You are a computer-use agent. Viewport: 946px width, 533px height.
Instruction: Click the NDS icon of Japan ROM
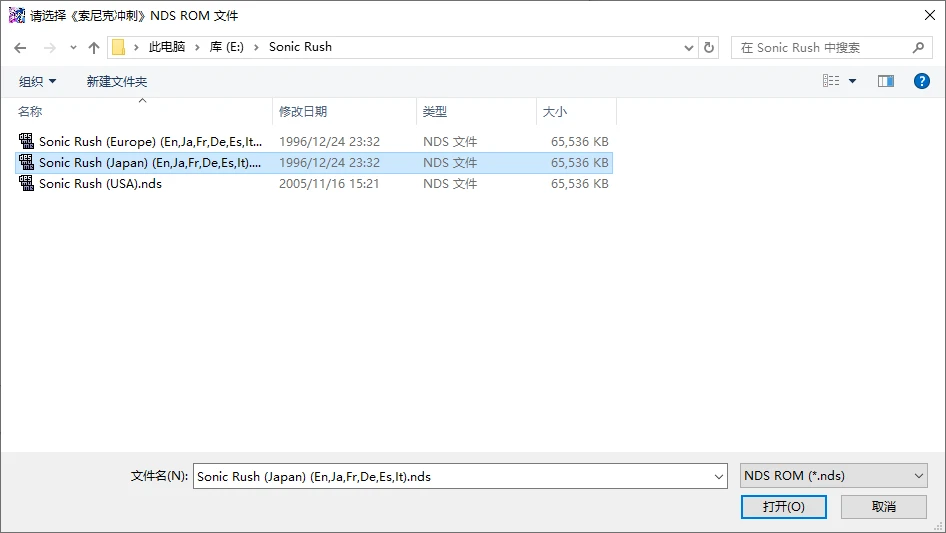pos(26,162)
